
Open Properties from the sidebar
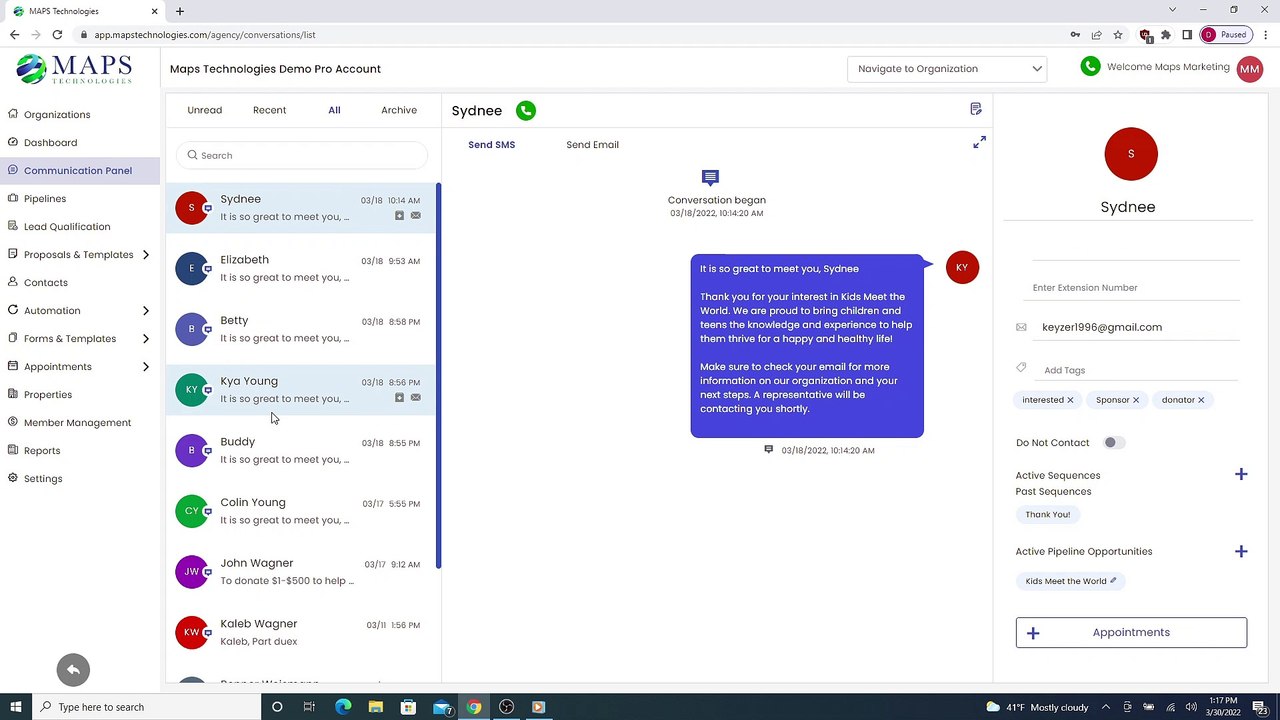click(x=48, y=395)
